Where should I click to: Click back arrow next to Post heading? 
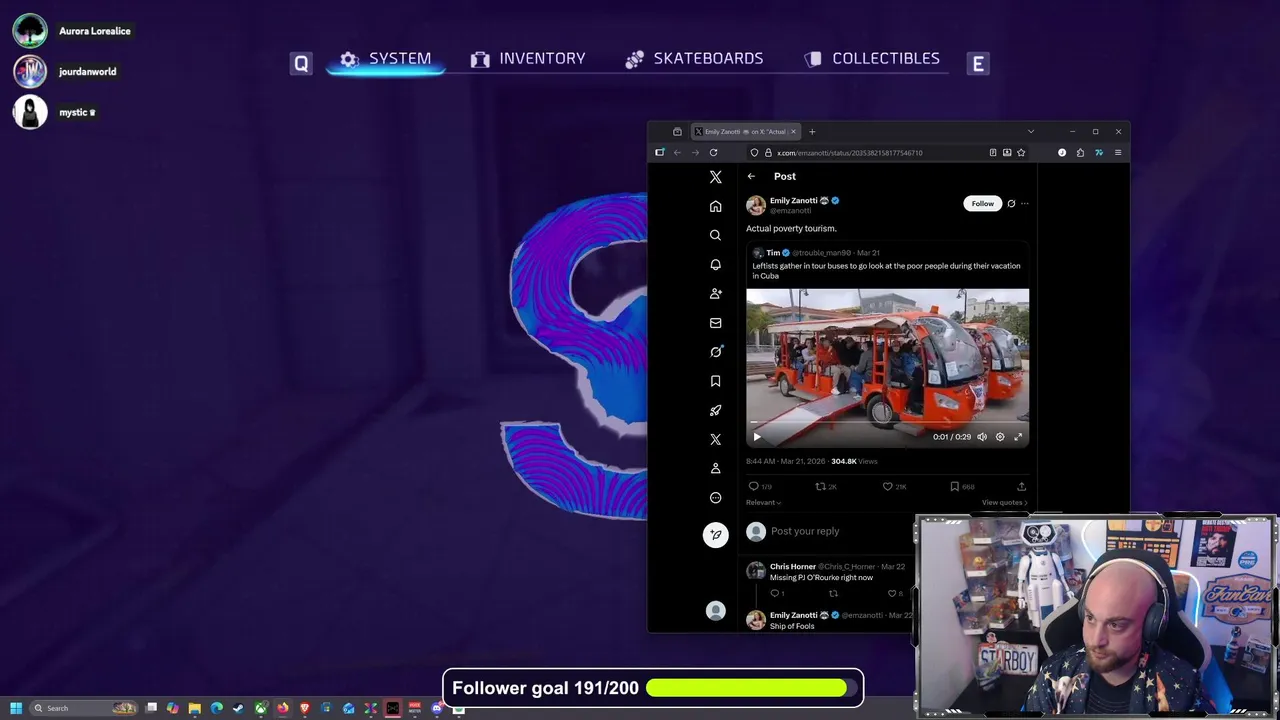click(751, 177)
